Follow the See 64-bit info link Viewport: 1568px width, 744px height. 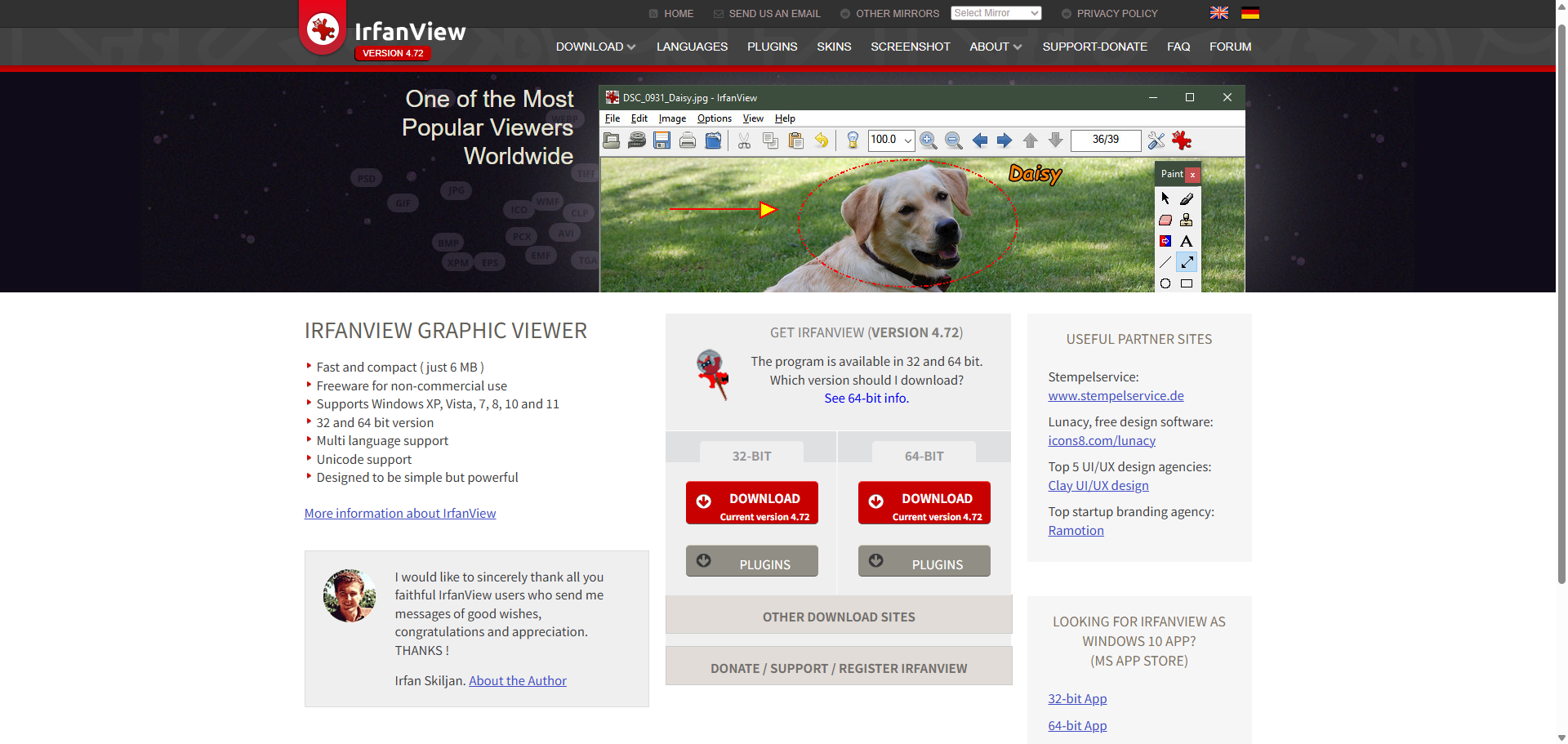click(x=866, y=399)
